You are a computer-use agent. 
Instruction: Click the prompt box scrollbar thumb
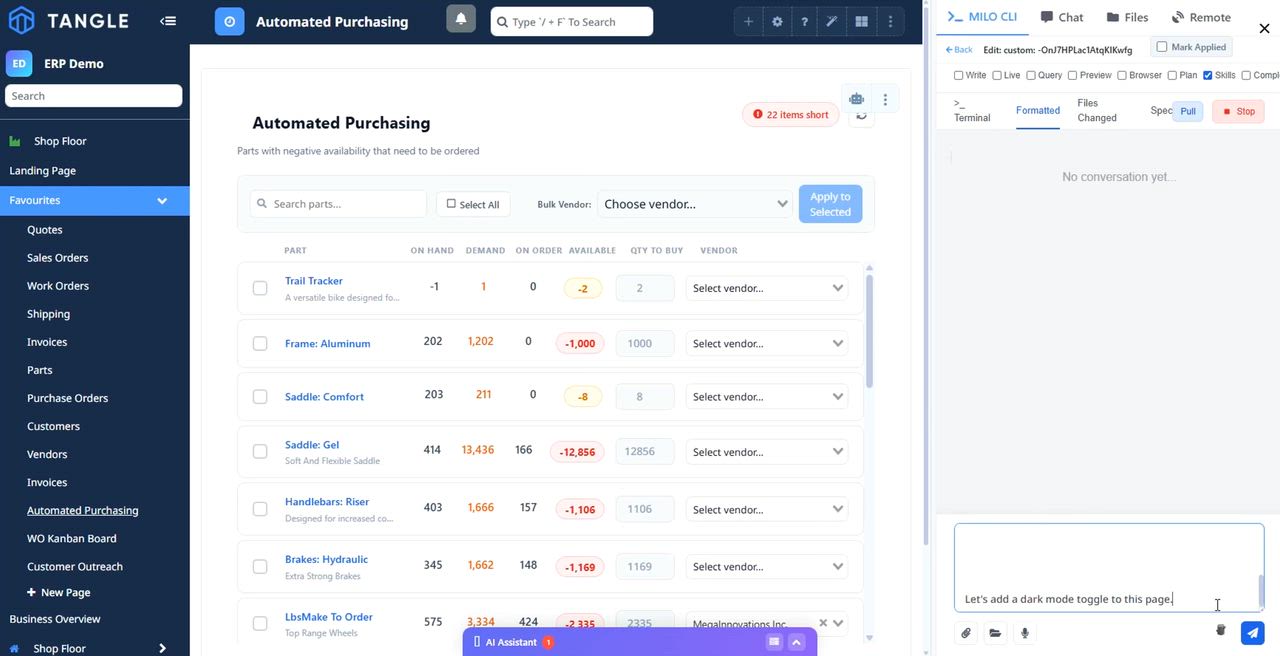click(x=1260, y=590)
